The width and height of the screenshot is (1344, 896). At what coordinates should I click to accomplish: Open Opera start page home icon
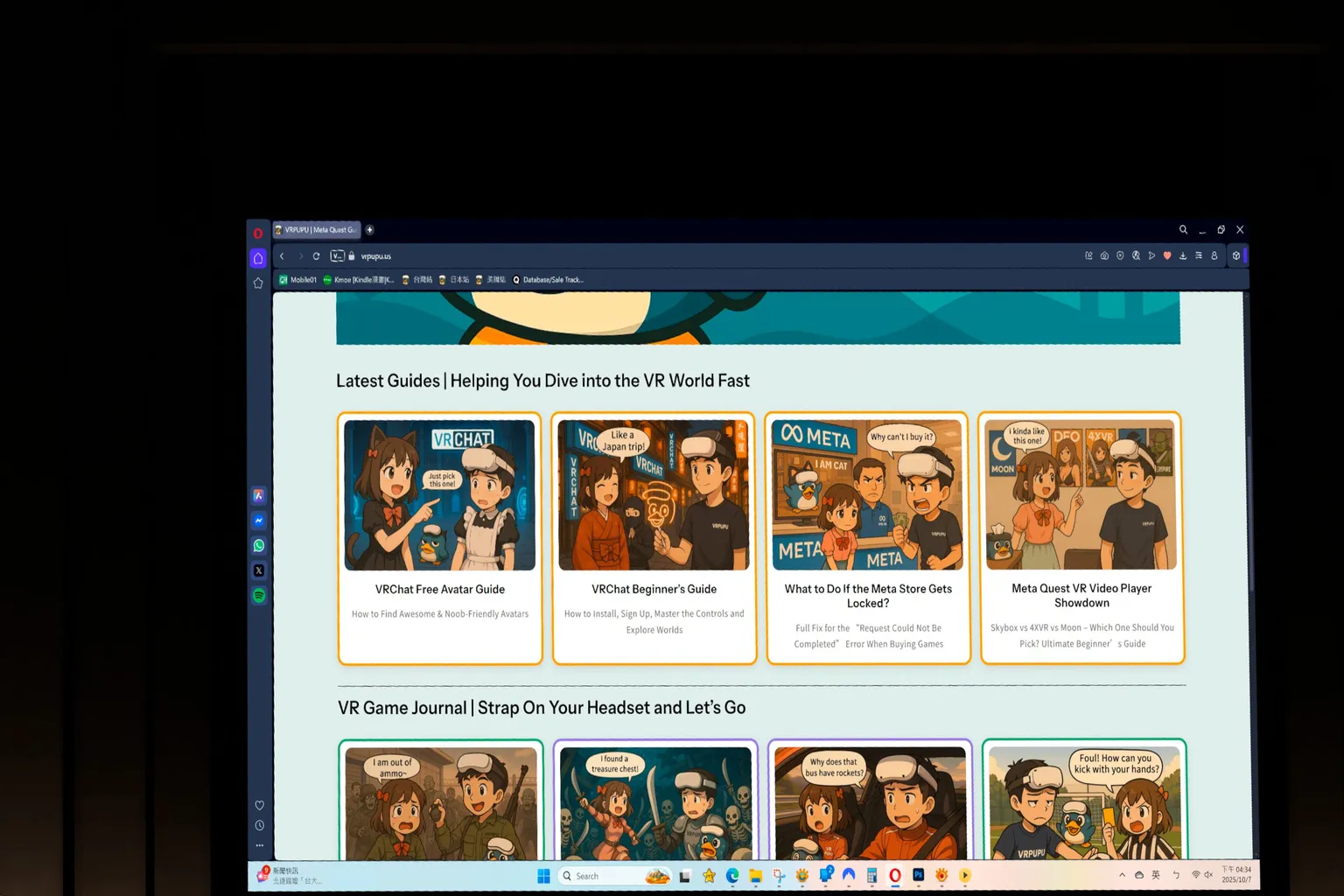click(258, 258)
